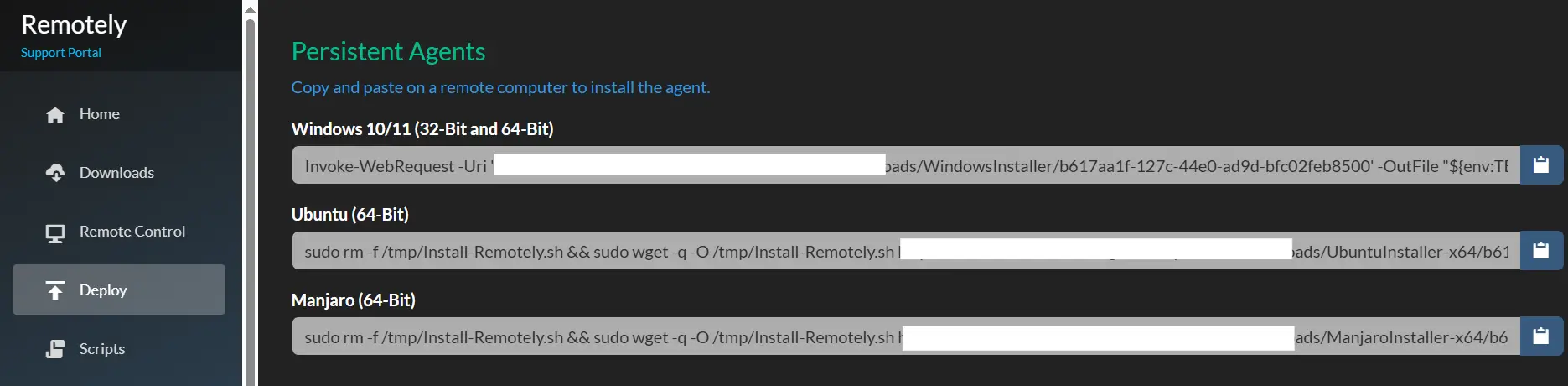Click the sidebar scrollbar up arrow

[x=250, y=9]
